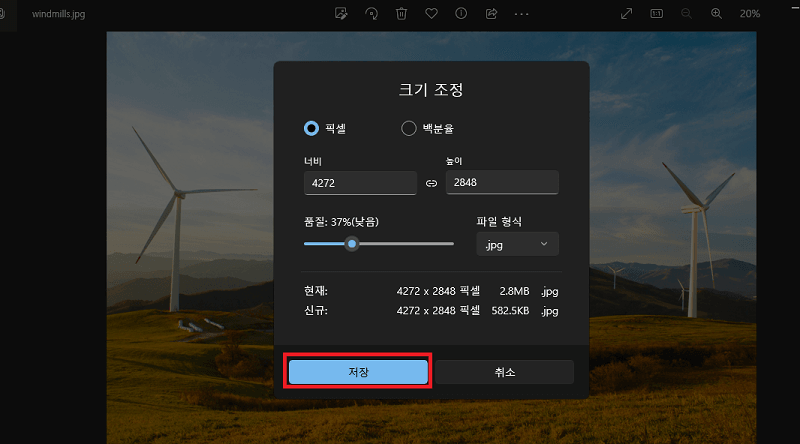Open the edit image tool icon
This screenshot has width=800, height=444.
tap(341, 14)
